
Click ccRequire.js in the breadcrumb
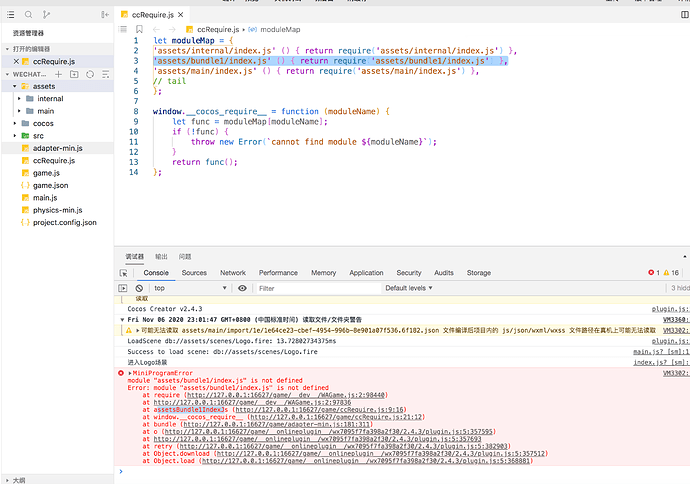coord(218,29)
